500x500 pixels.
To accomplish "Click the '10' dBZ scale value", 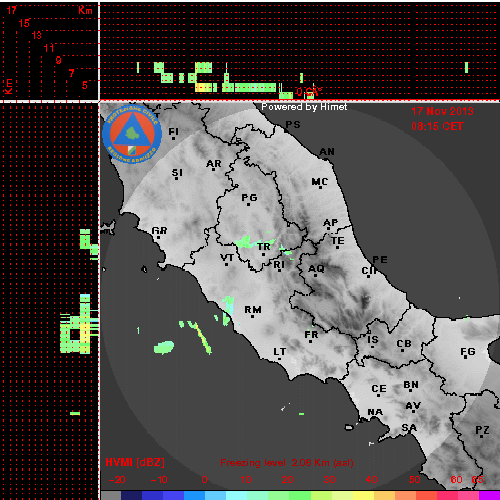I will [x=246, y=480].
